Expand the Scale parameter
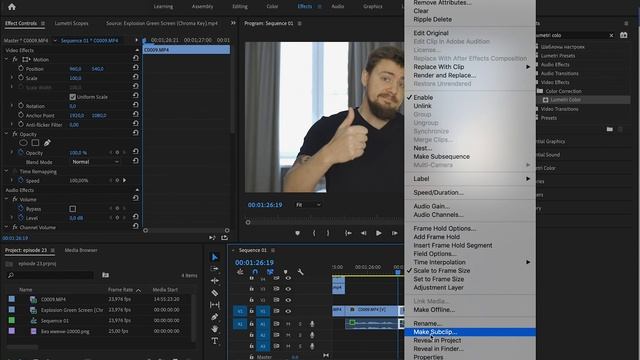The width and height of the screenshot is (640, 360). click(11, 78)
